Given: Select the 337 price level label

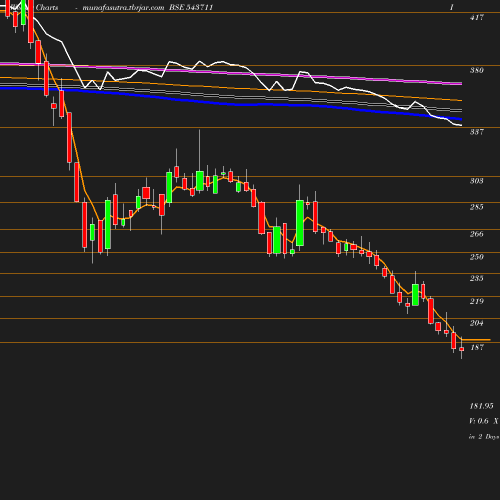Looking at the screenshot, I should [x=477, y=132].
